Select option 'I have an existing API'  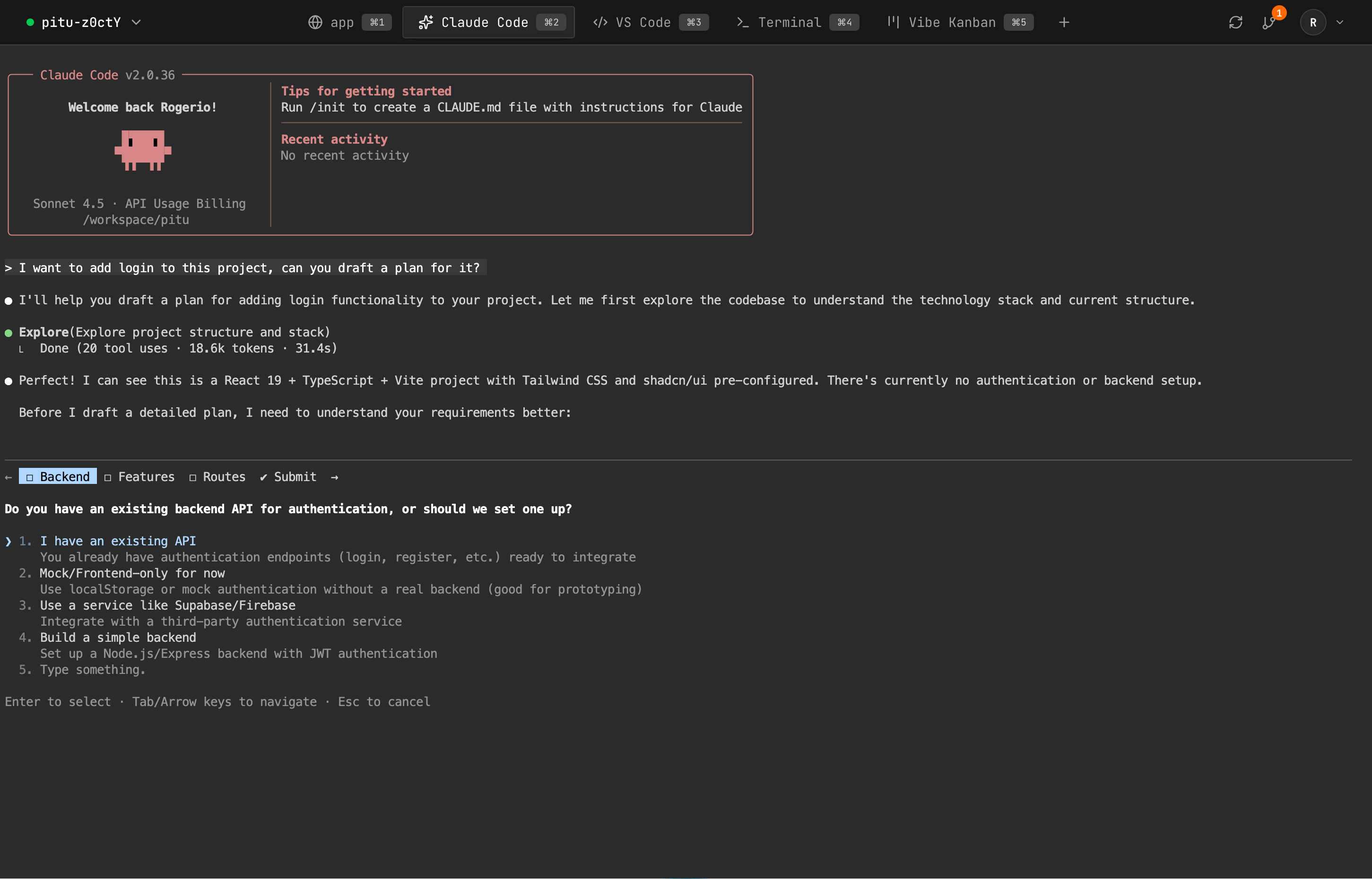[x=118, y=541]
